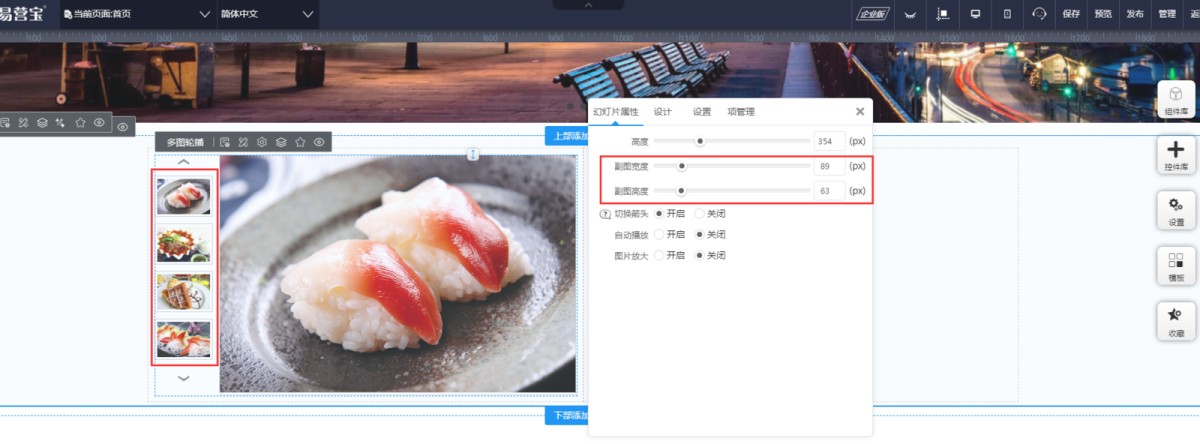Toggle the standalone eye icon beside banner toolbar
Image resolution: width=1200 pixels, height=444 pixels.
[x=123, y=127]
